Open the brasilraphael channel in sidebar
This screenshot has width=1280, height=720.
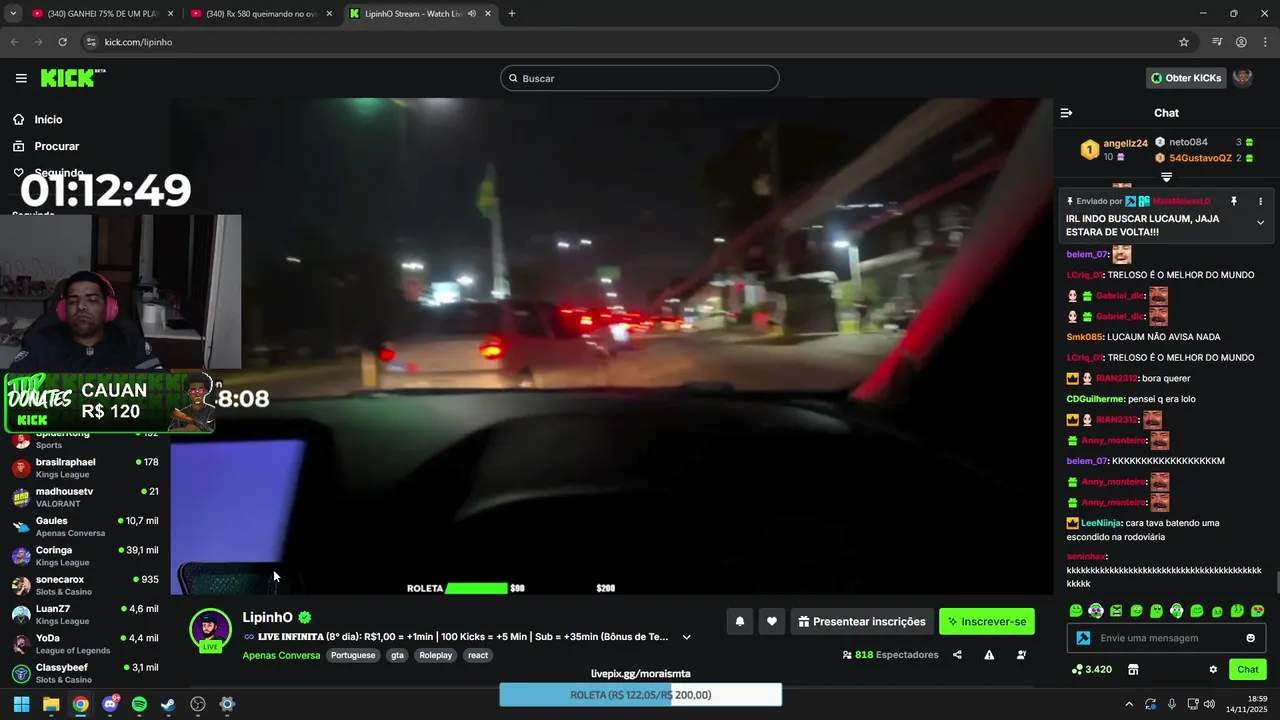click(85, 468)
